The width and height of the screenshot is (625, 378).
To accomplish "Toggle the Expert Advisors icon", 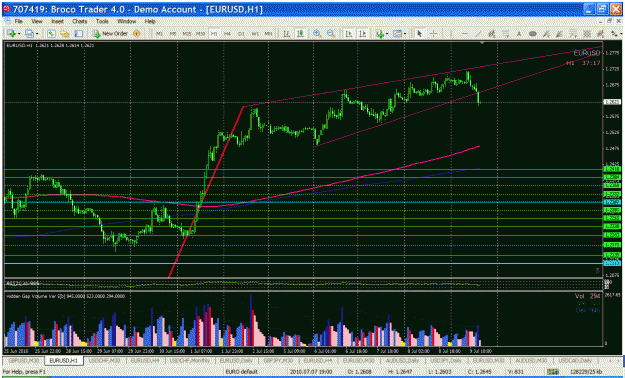I will click(136, 34).
